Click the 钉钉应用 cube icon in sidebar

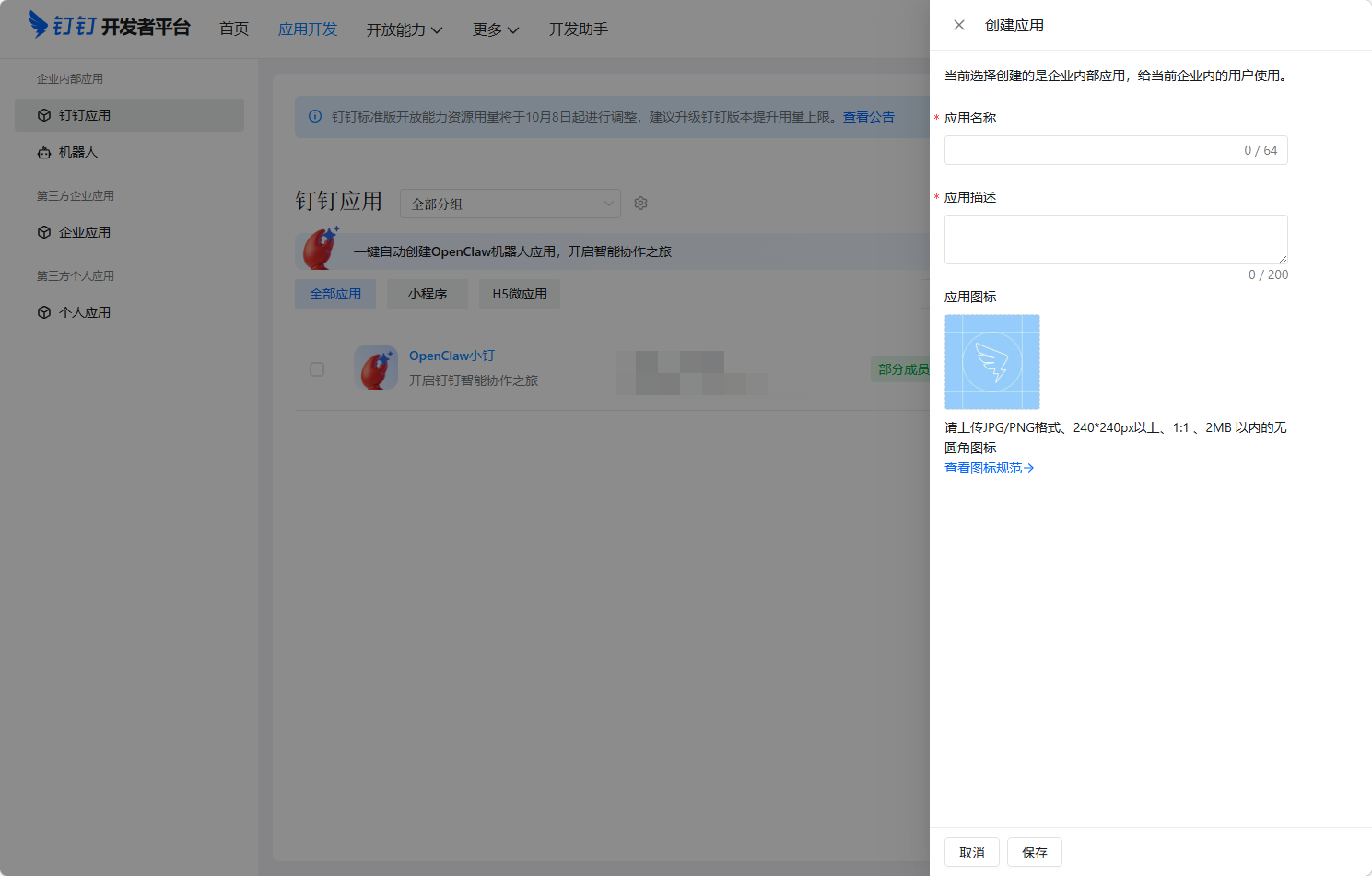tap(44, 115)
